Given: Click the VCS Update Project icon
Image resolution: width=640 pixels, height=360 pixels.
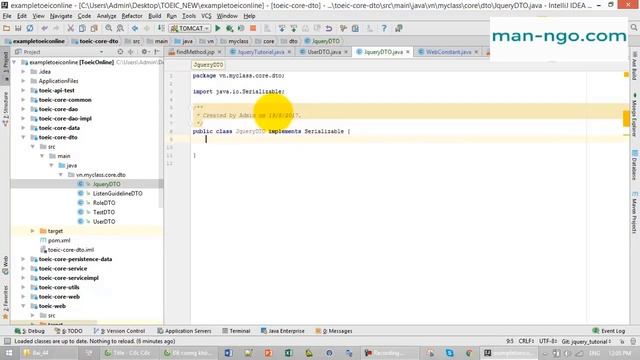Looking at the screenshot, I should tap(282, 28).
